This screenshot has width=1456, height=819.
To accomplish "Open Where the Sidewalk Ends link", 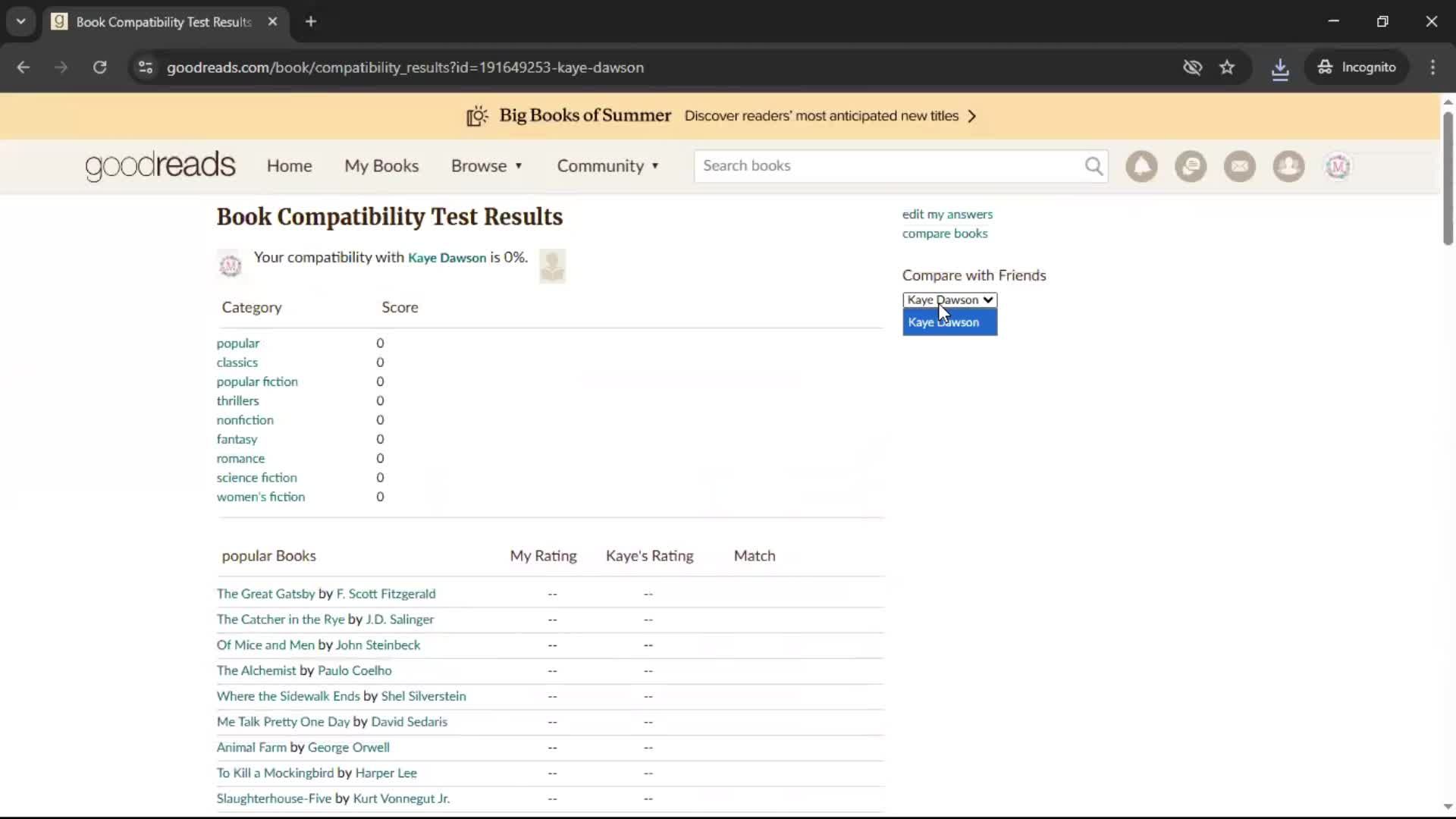I will [x=288, y=696].
